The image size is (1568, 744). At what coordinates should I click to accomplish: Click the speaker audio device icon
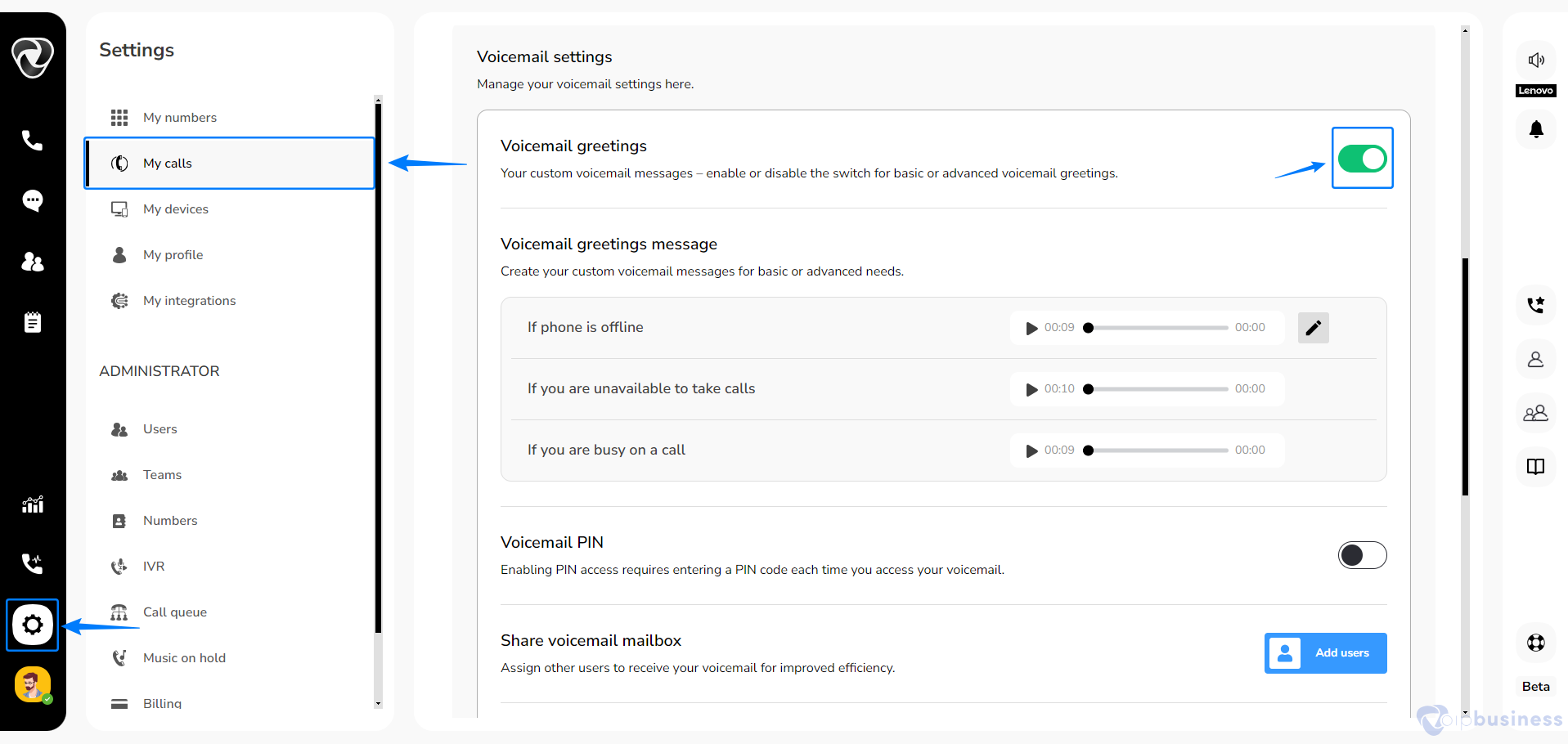click(x=1536, y=60)
